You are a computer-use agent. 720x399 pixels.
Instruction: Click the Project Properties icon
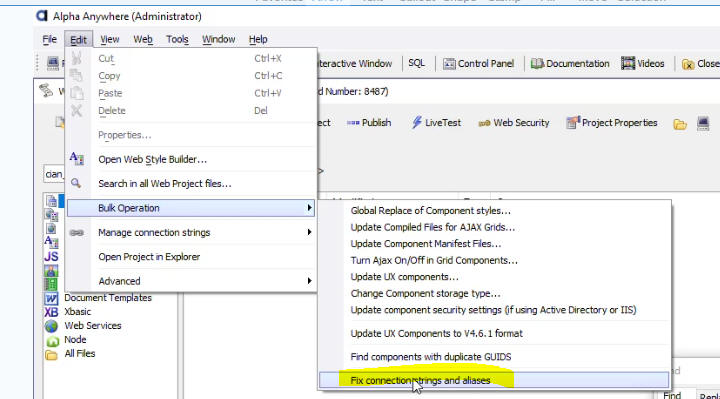(x=573, y=123)
